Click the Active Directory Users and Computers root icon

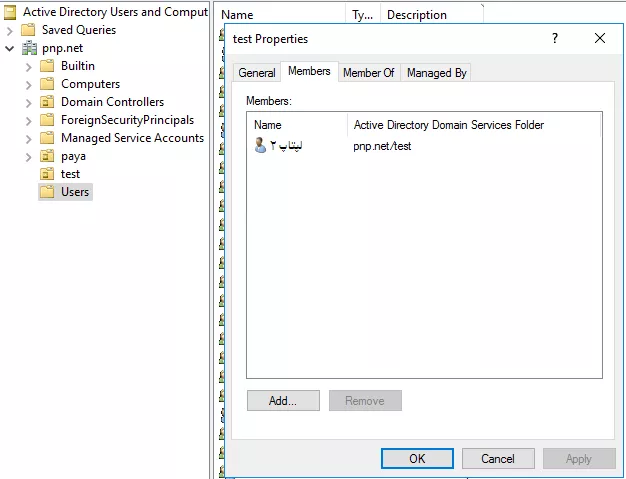tap(10, 12)
